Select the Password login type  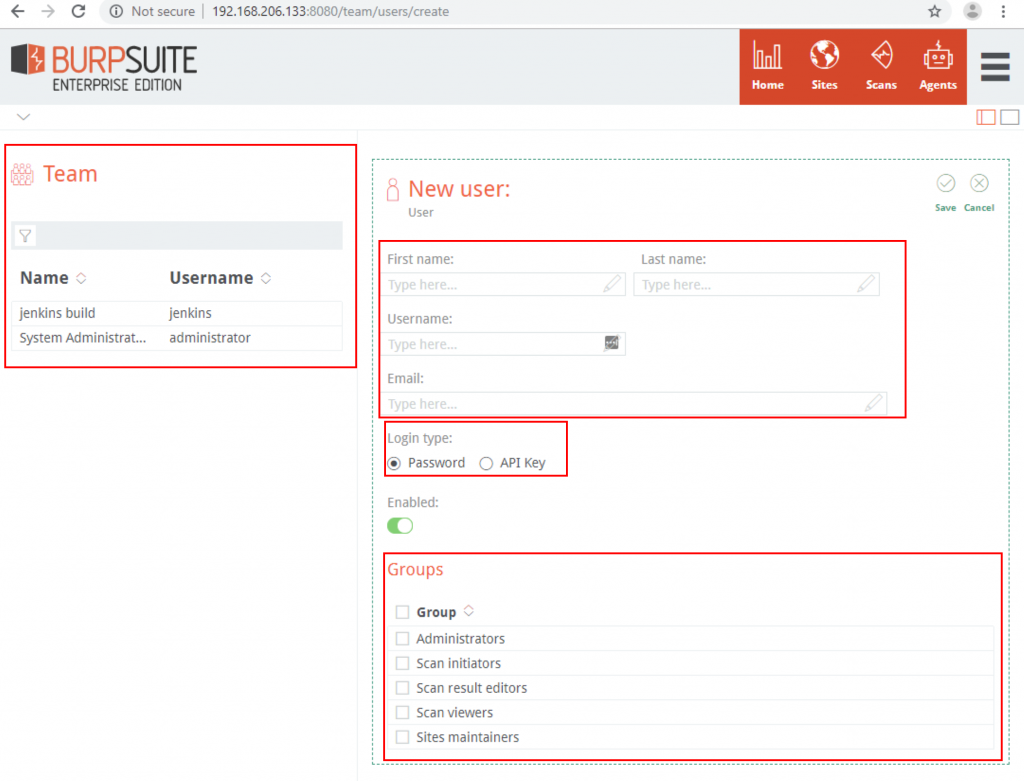[394, 463]
